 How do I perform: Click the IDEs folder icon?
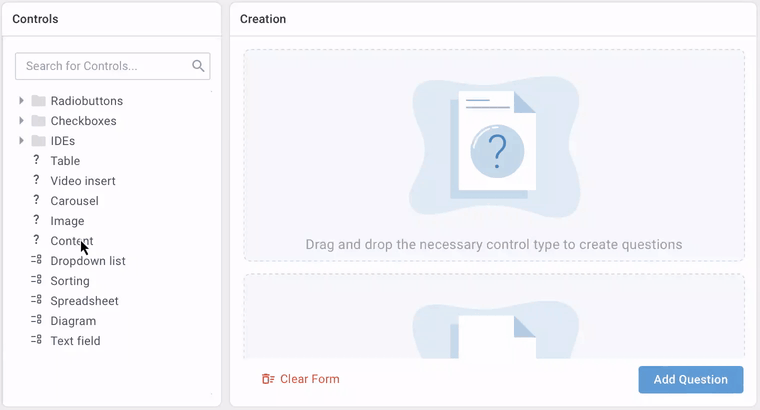point(38,141)
